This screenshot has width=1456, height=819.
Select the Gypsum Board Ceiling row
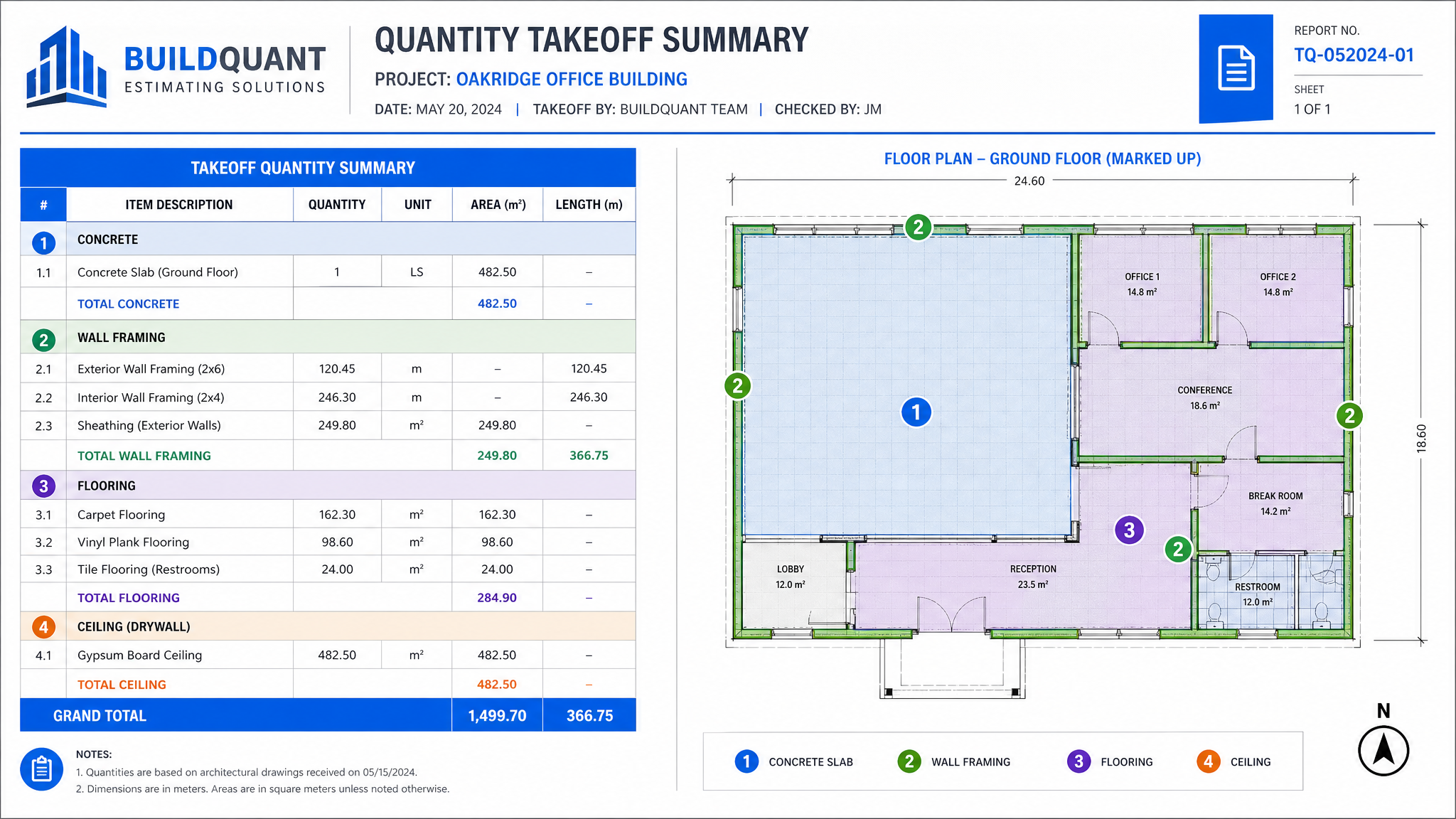pyautogui.click(x=328, y=655)
